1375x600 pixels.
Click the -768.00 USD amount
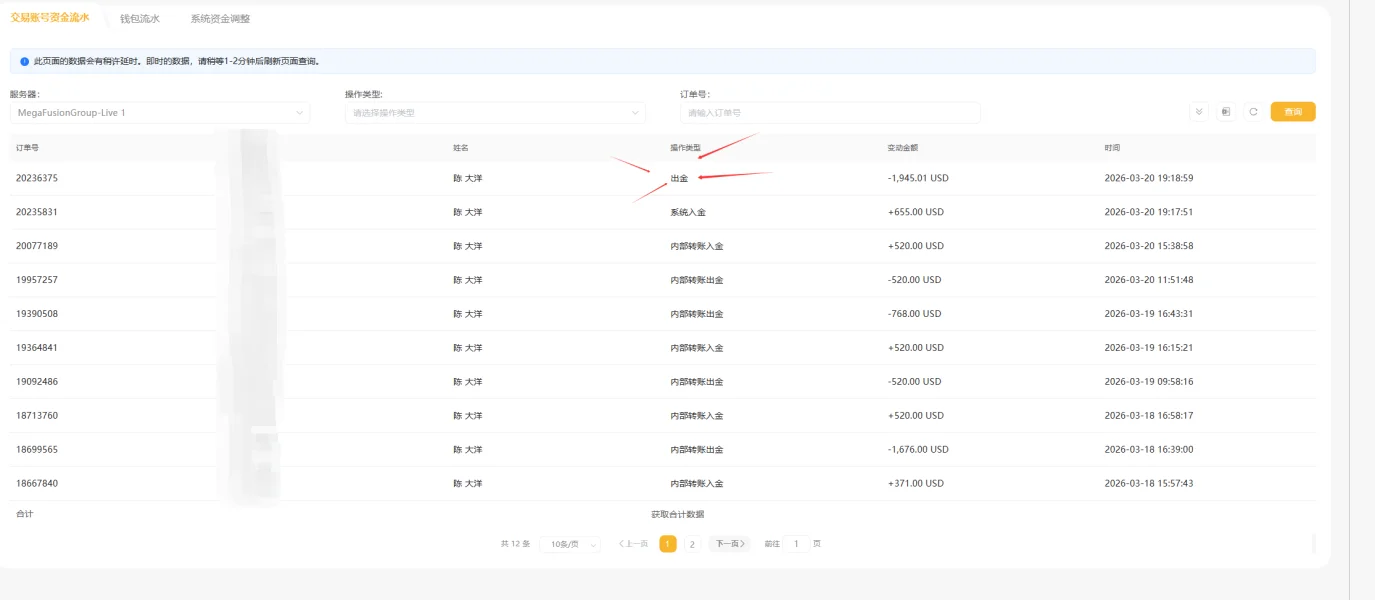click(914, 314)
